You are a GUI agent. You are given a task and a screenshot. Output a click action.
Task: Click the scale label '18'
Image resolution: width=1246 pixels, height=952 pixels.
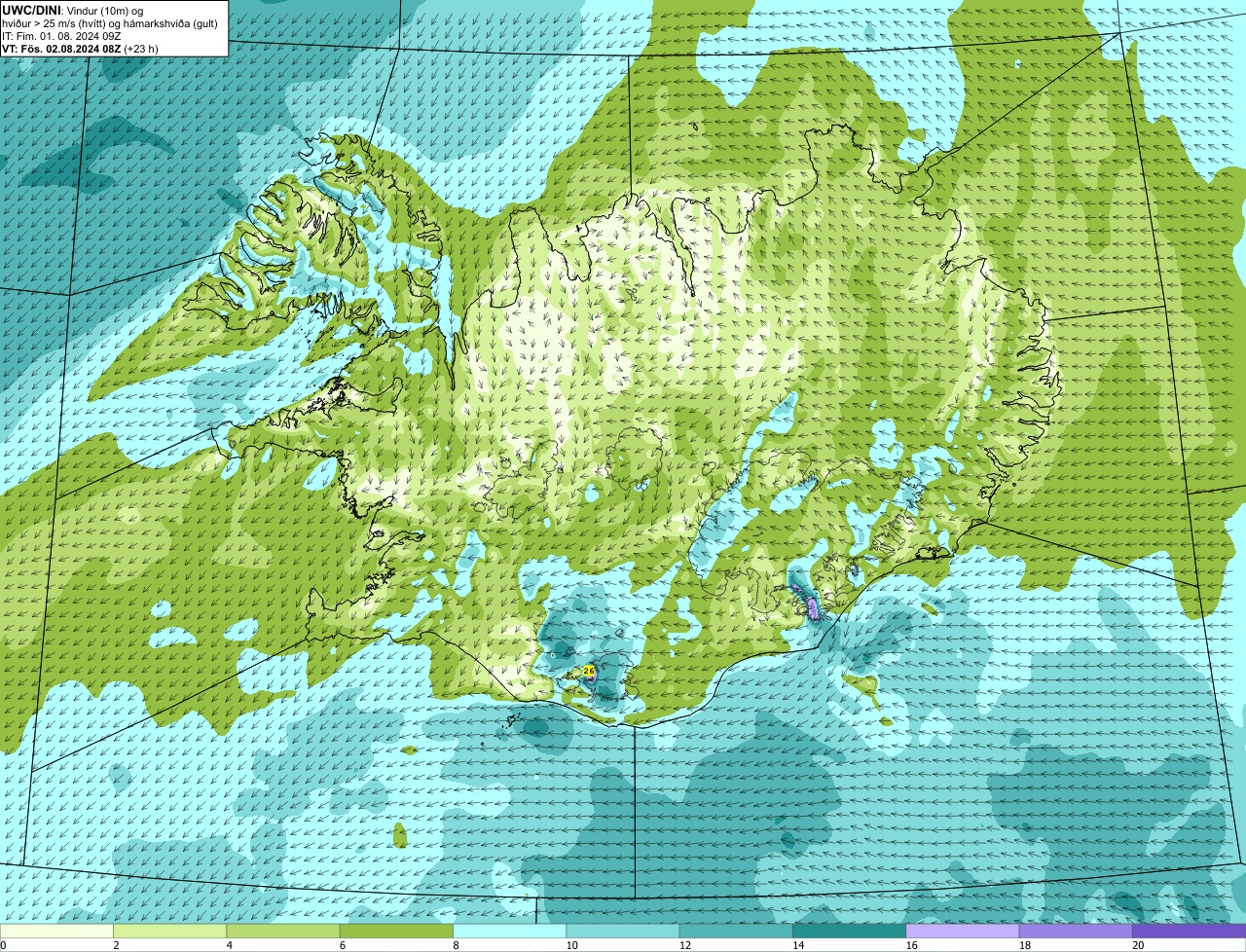point(1025,945)
